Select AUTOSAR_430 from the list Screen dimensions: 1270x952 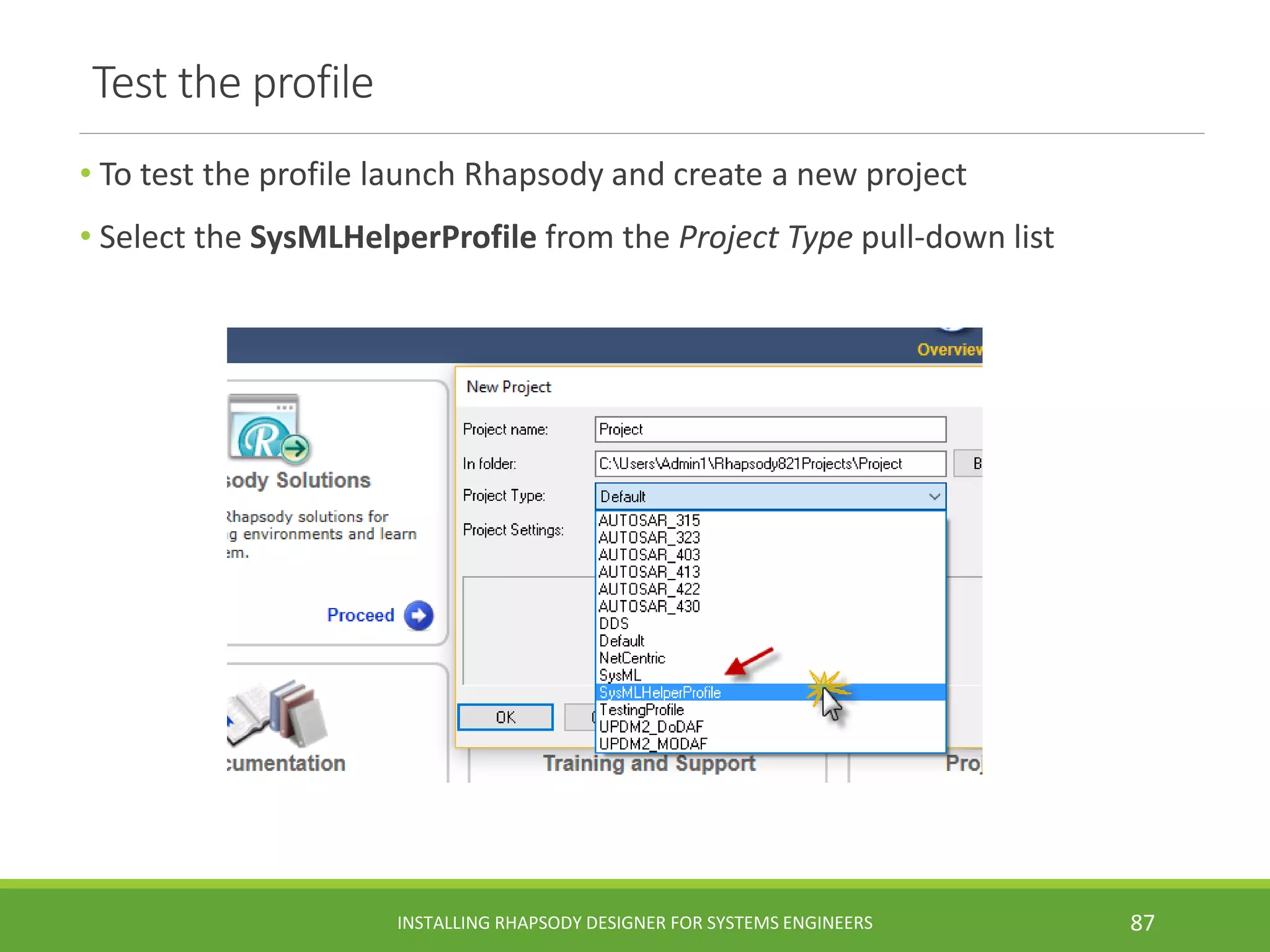770,606
